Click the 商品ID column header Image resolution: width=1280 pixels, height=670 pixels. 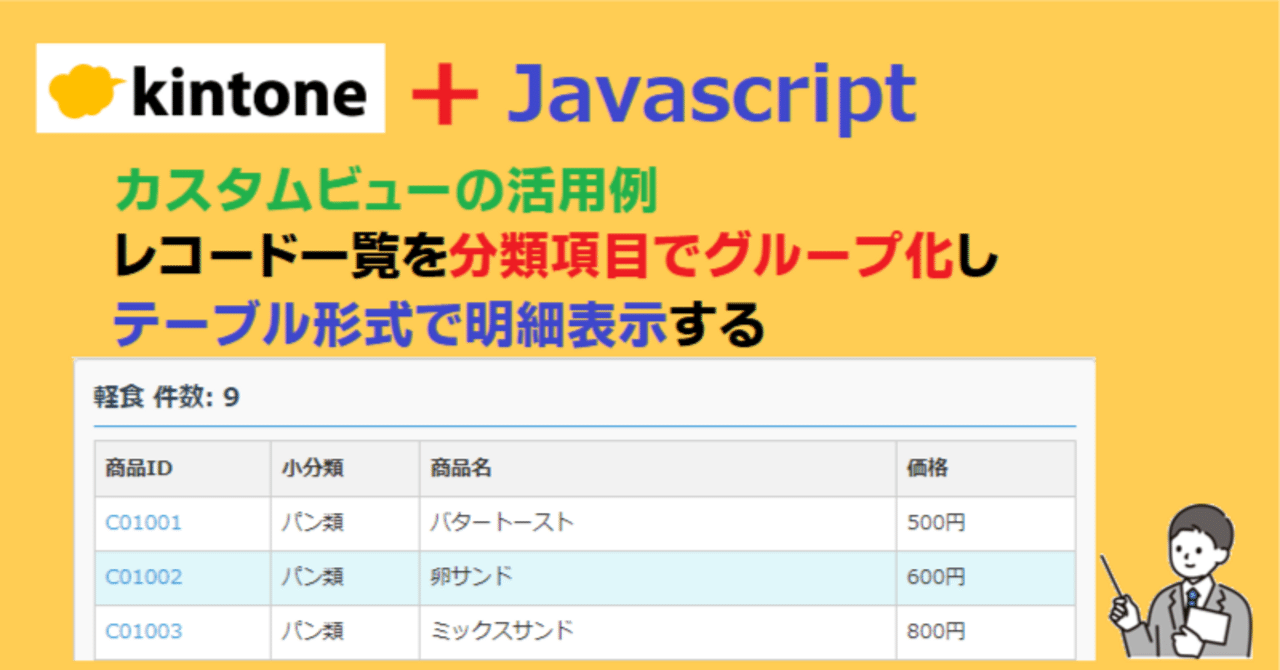click(183, 468)
